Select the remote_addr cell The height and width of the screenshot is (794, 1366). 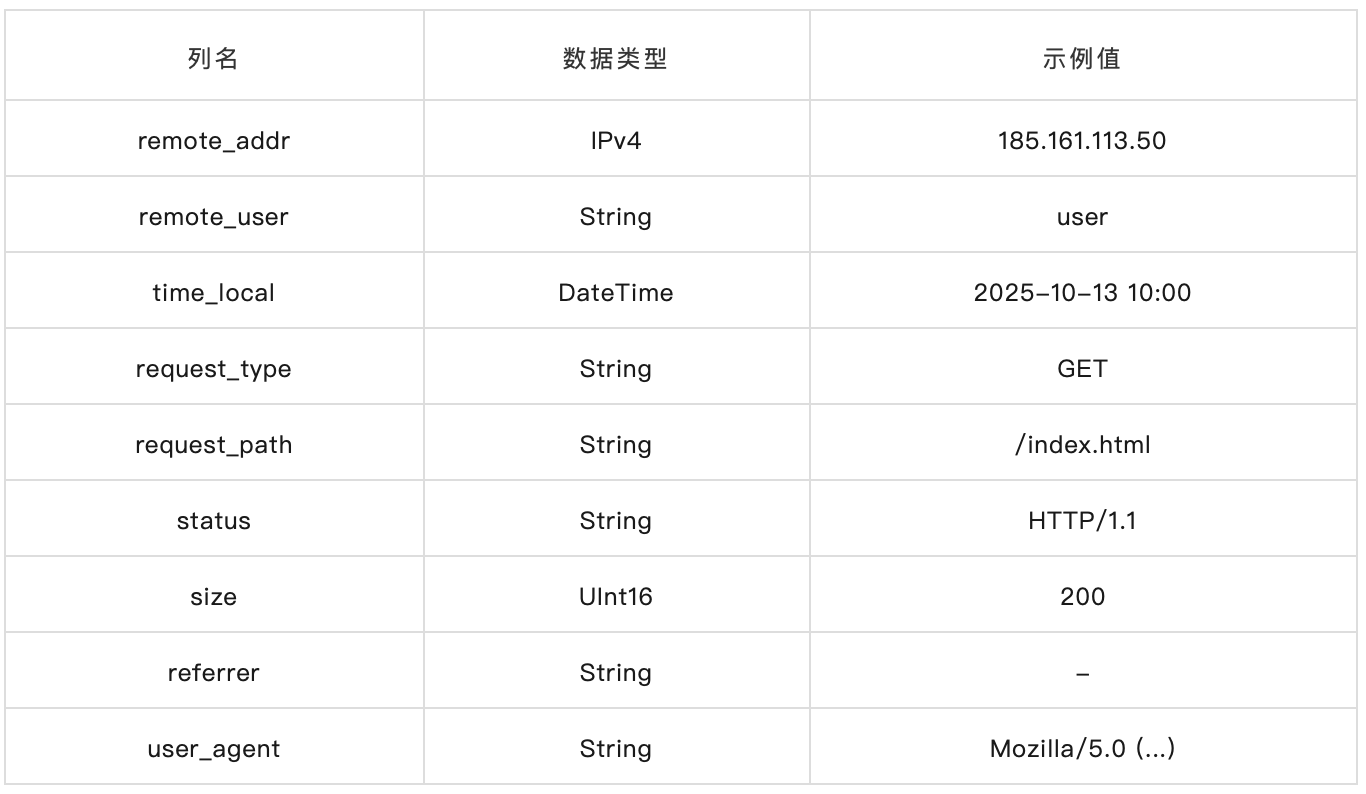click(213, 141)
